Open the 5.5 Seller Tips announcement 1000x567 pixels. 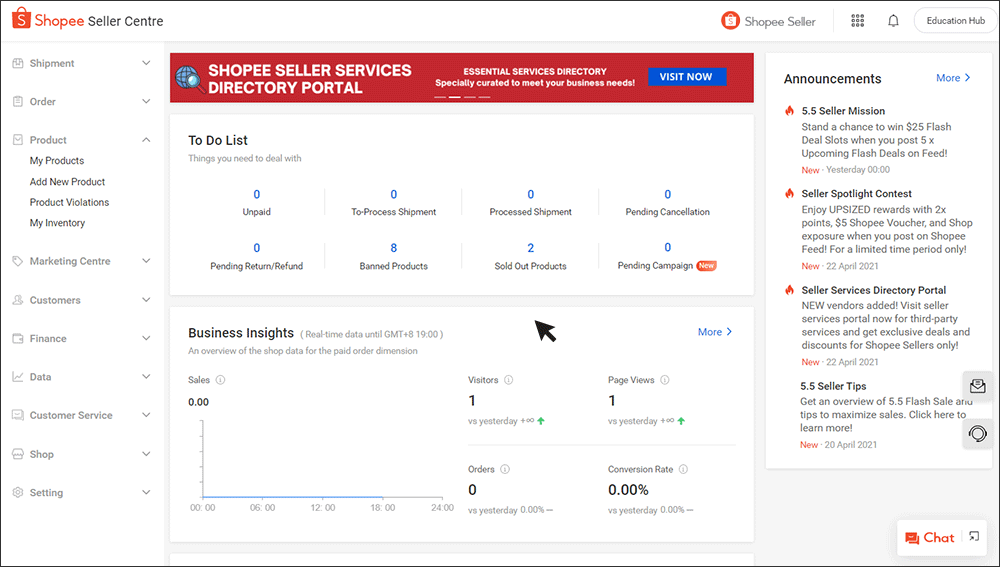833,386
